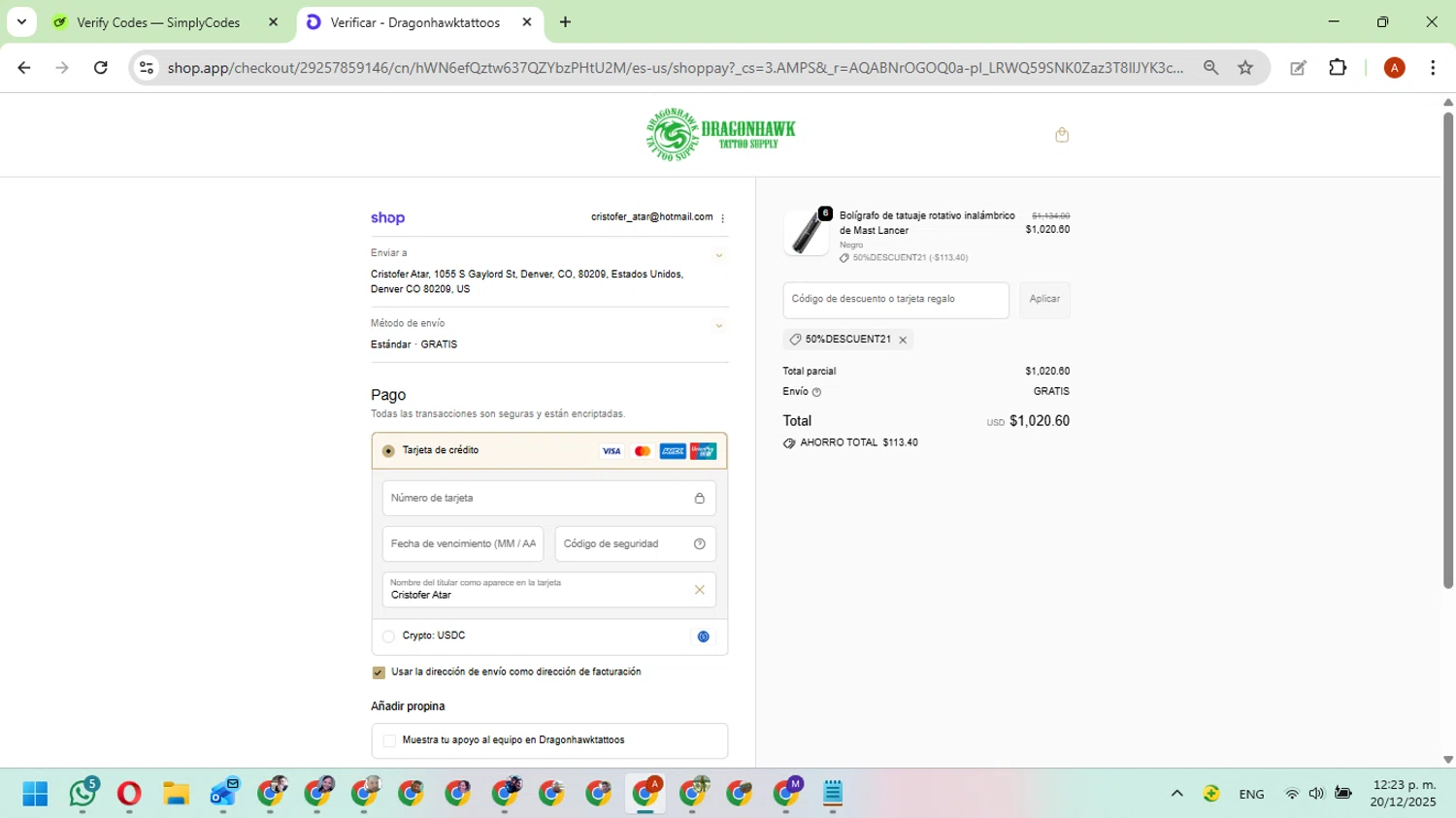This screenshot has width=1456, height=818.
Task: Bookmark this page with the star icon
Action: click(x=1245, y=68)
